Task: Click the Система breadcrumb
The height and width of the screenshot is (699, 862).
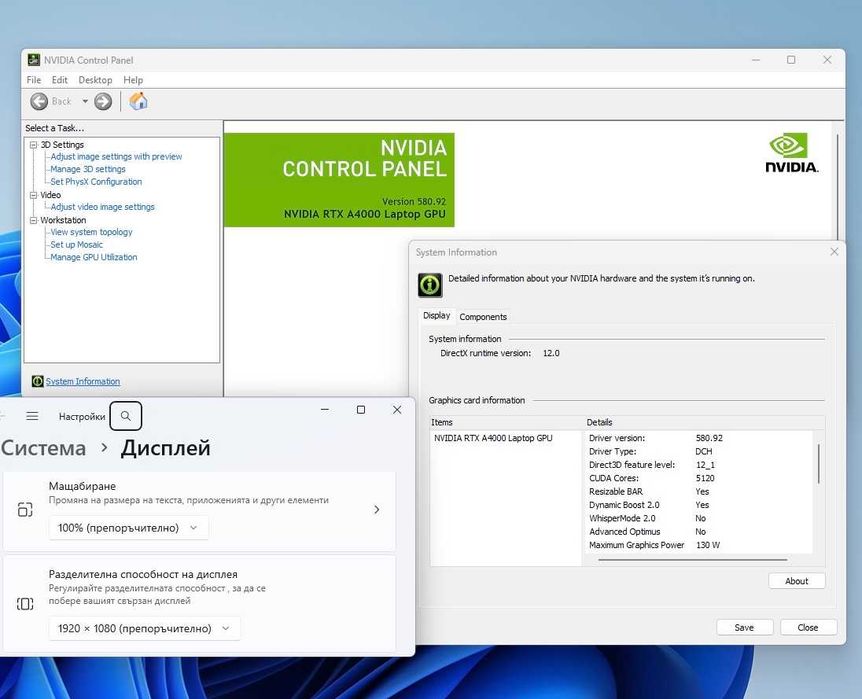Action: coord(43,448)
